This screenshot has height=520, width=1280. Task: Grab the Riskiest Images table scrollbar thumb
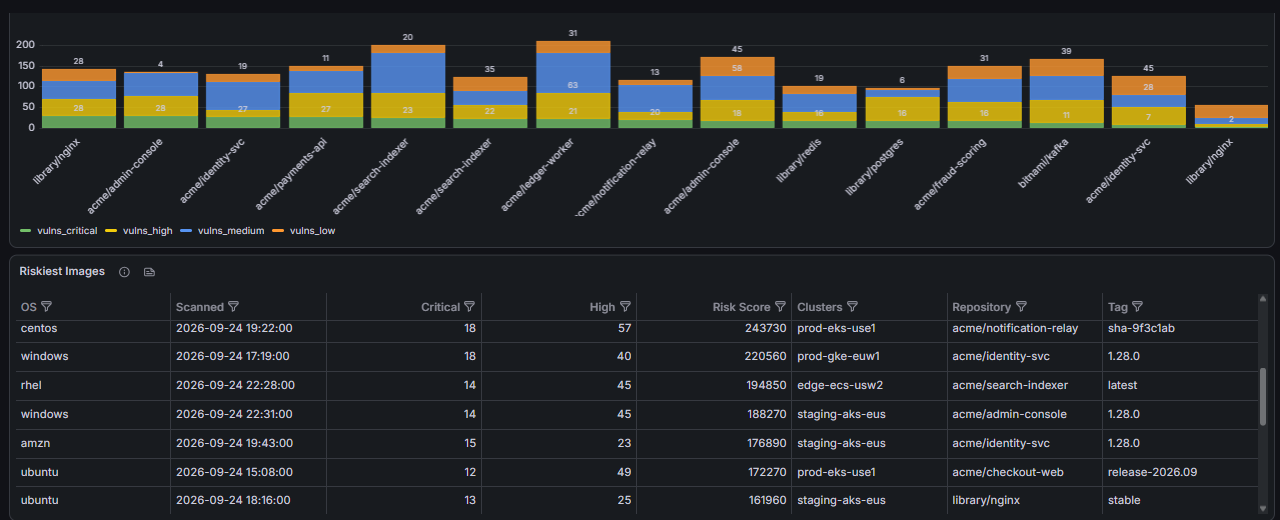click(x=1263, y=396)
